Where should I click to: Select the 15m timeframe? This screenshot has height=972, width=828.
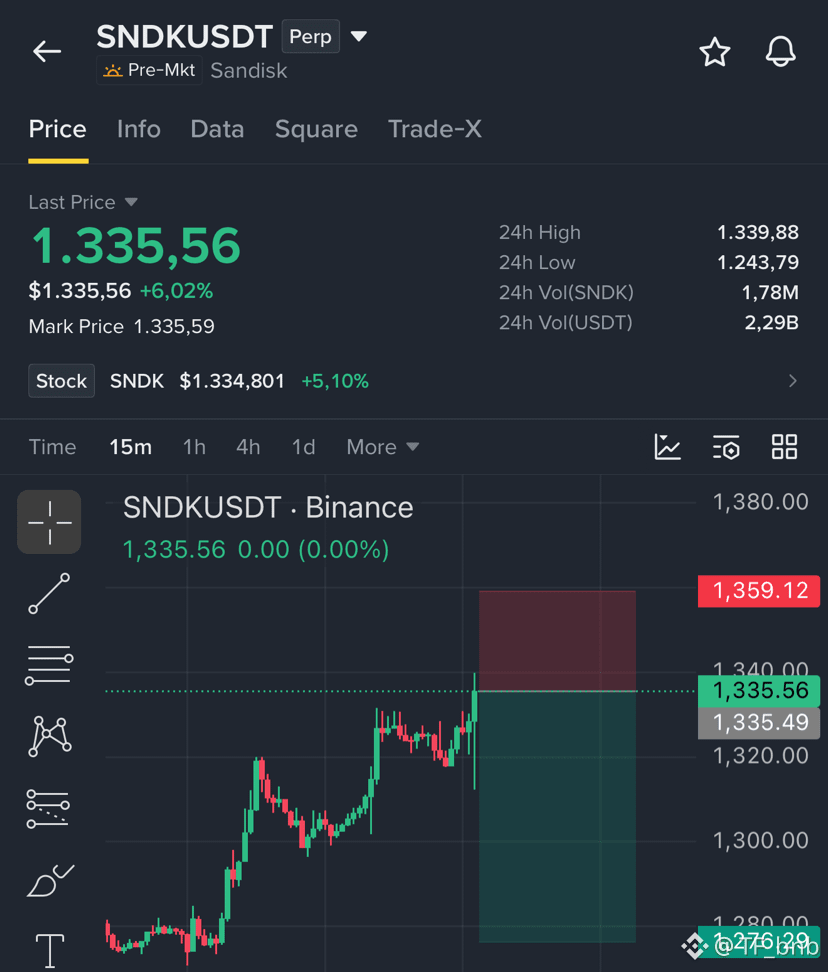coord(131,447)
